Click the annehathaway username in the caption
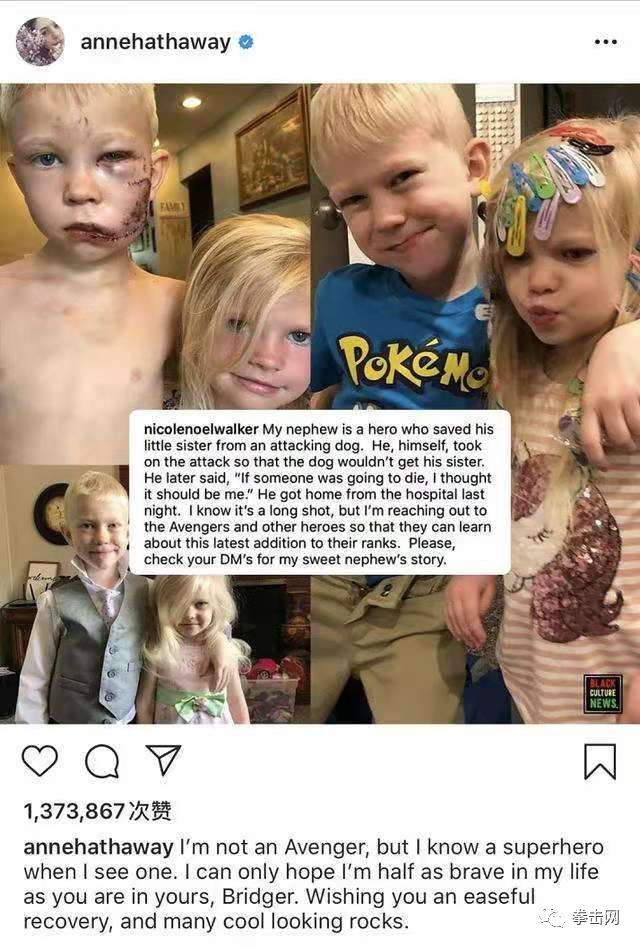Screen dimensions: 640x946 (x=98, y=847)
